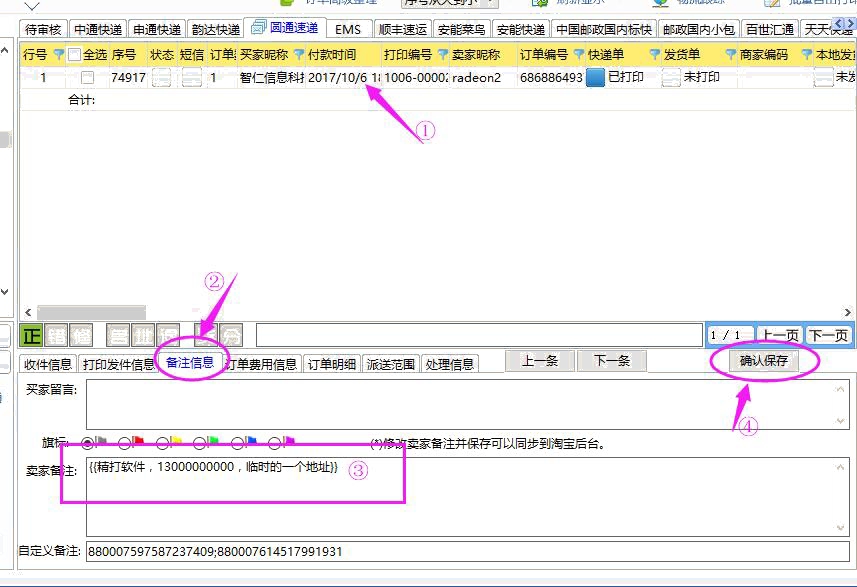Click the status icon in order row 74917

(x=162, y=77)
